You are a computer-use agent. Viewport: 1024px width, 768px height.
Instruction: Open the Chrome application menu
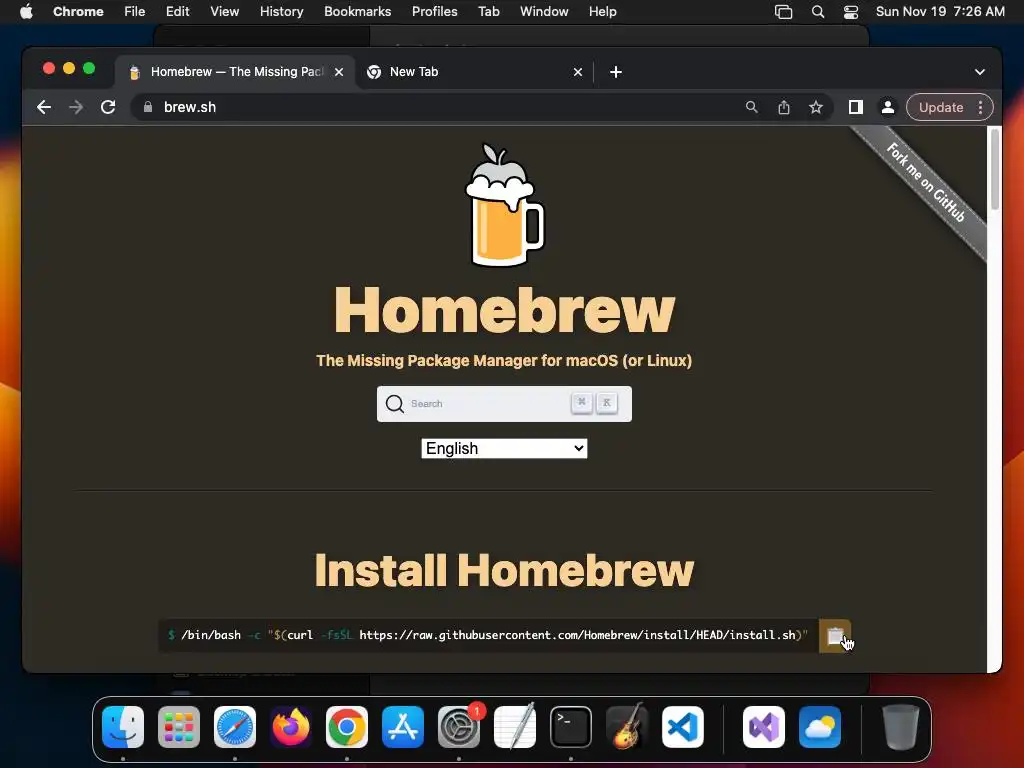click(78, 11)
